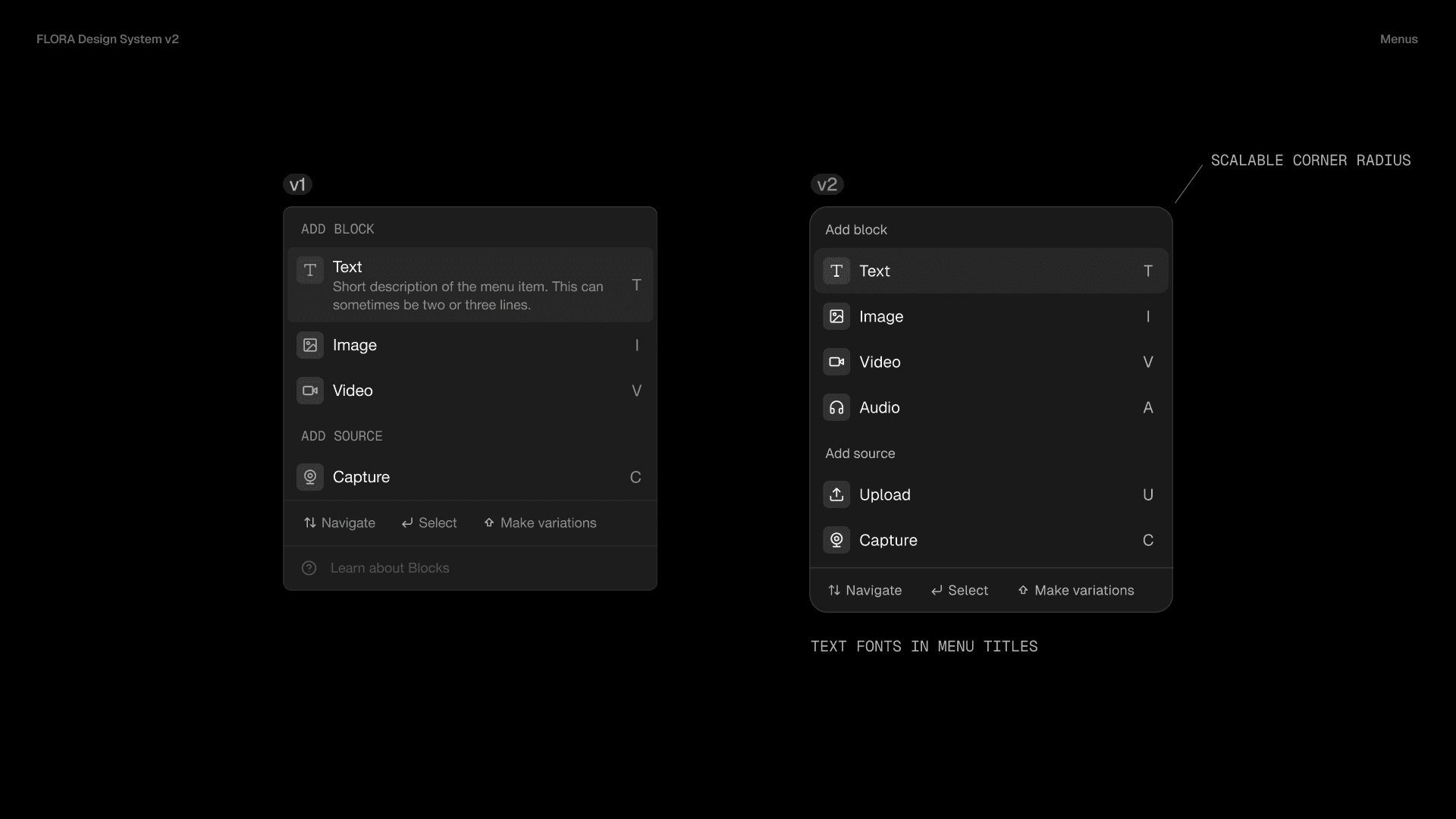
Task: Open Learn about Blocks link
Action: point(389,569)
